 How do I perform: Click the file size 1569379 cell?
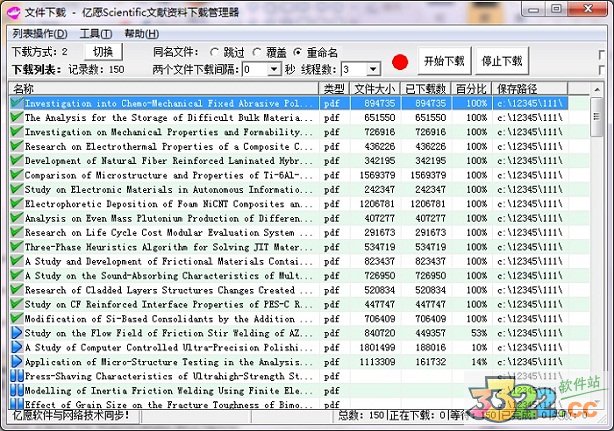tap(376, 175)
